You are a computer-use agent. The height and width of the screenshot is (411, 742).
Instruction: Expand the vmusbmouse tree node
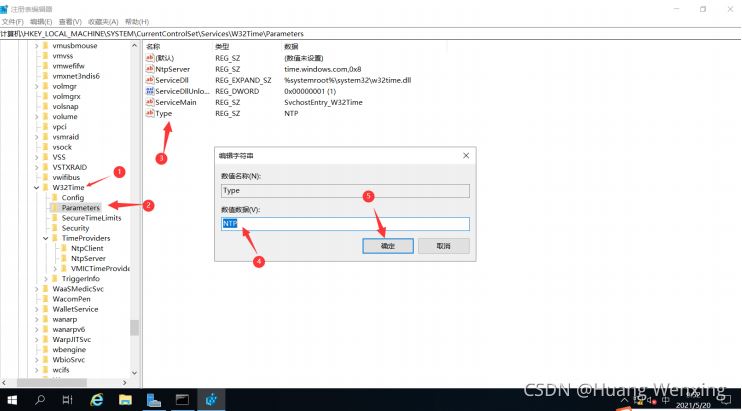pos(36,46)
